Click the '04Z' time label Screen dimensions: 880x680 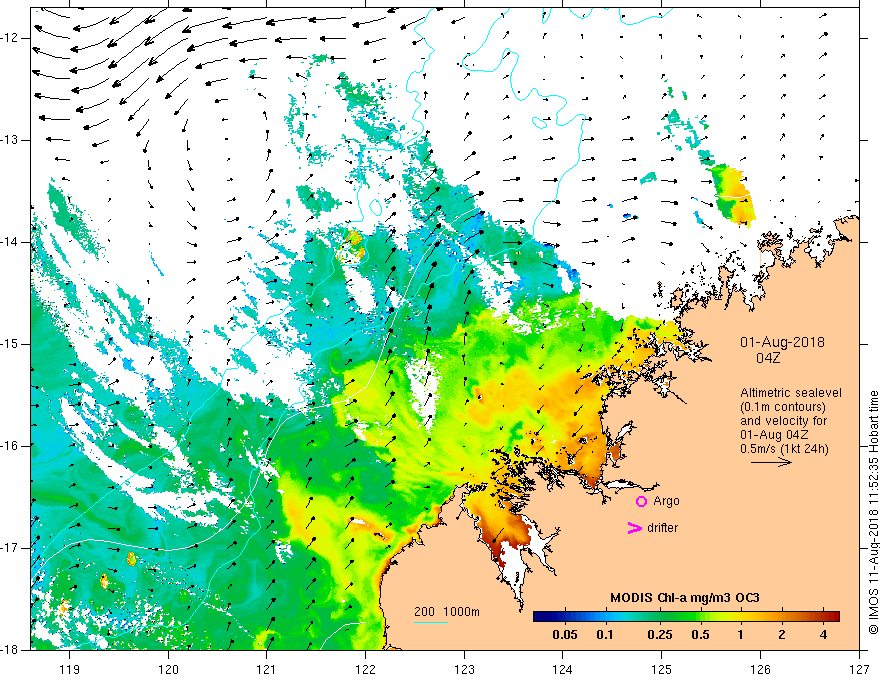click(x=768, y=358)
